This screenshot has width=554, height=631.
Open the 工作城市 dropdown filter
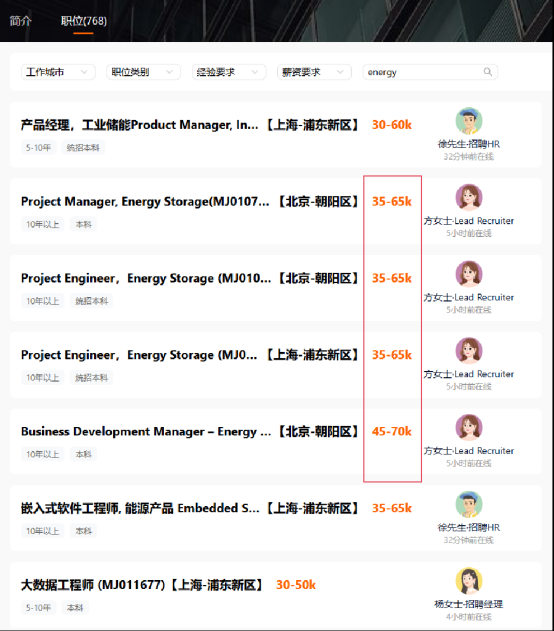[58, 72]
